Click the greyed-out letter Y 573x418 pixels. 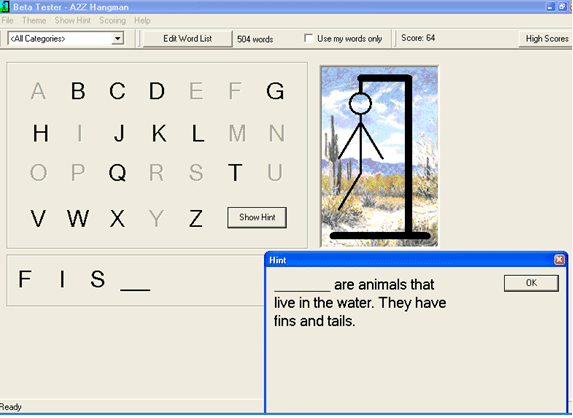point(156,218)
